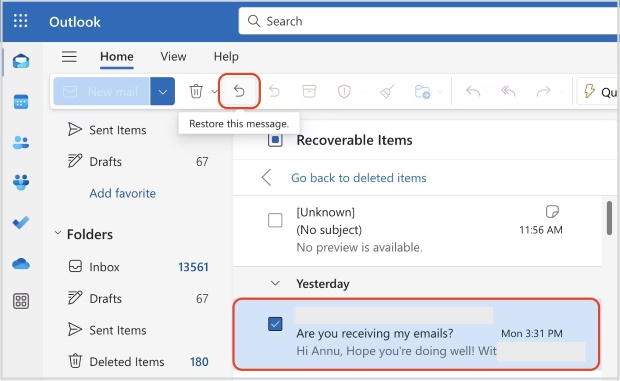Open OneDrive from the sidebar
Screen dimensions: 620x381
coord(21,264)
